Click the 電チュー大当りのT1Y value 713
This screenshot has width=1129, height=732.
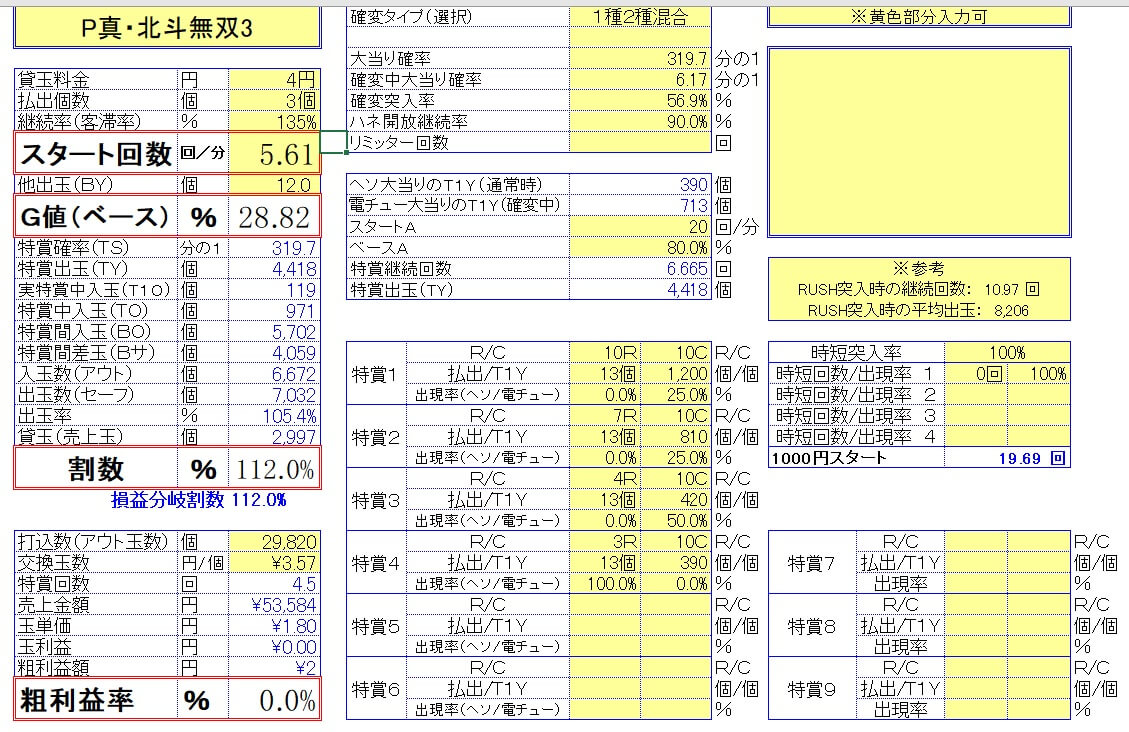[x=640, y=206]
